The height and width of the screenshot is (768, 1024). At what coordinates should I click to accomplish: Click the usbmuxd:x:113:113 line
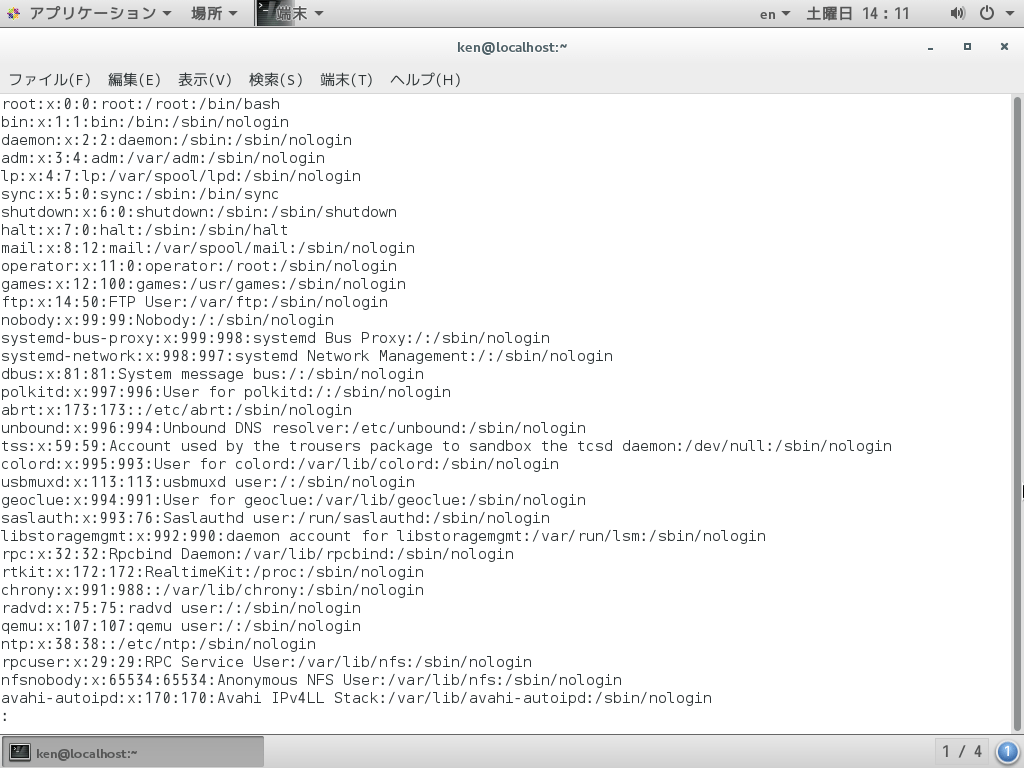click(x=208, y=482)
